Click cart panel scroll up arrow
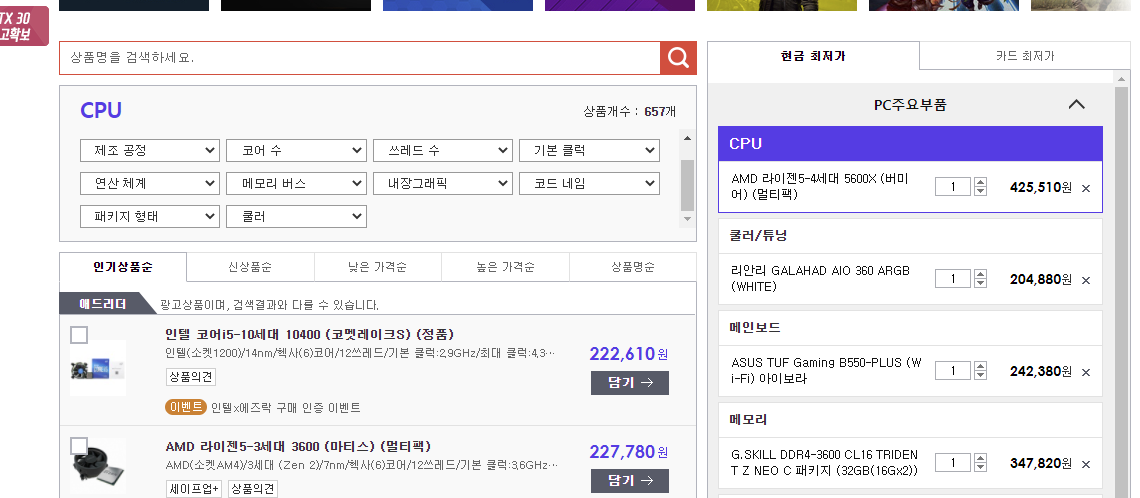The width and height of the screenshot is (1140, 498). click(x=1122, y=78)
